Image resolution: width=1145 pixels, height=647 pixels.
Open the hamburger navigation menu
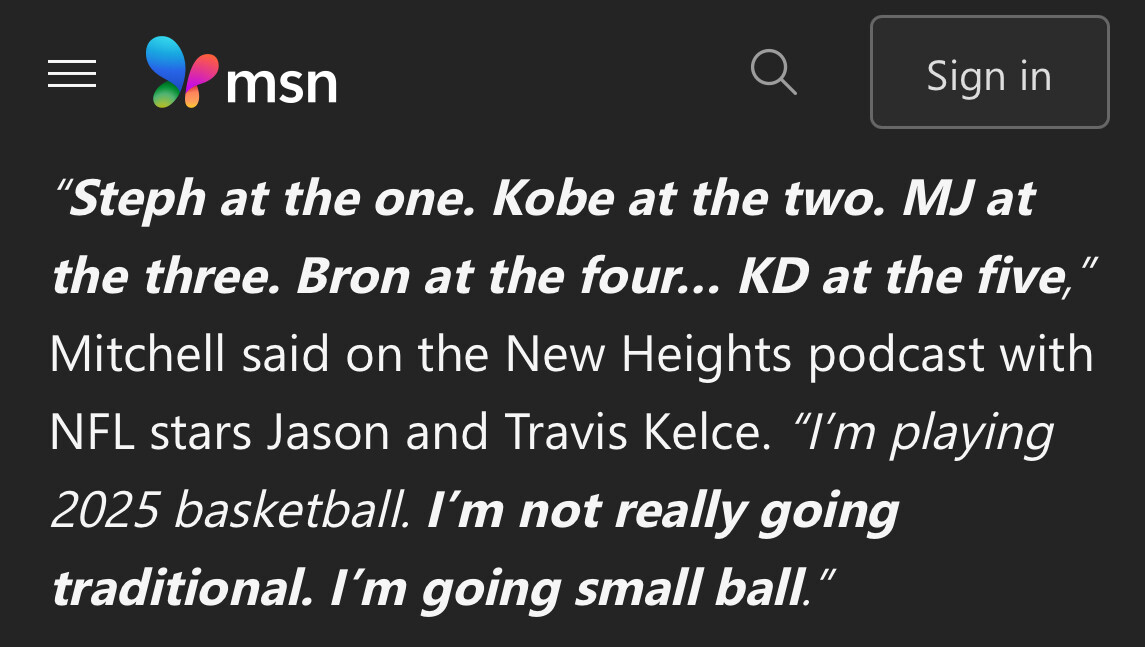point(72,74)
